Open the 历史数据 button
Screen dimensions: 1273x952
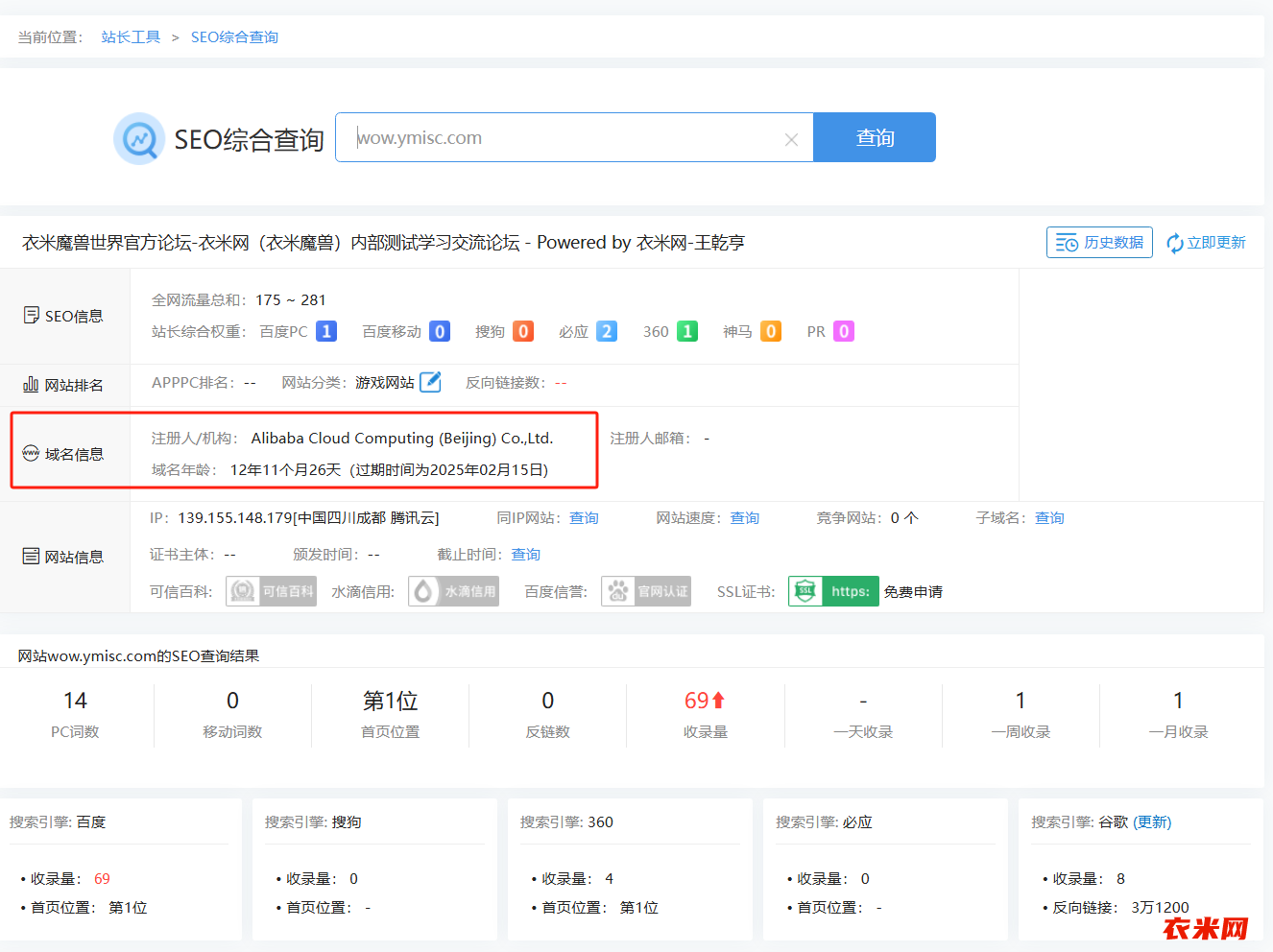pyautogui.click(x=1099, y=242)
